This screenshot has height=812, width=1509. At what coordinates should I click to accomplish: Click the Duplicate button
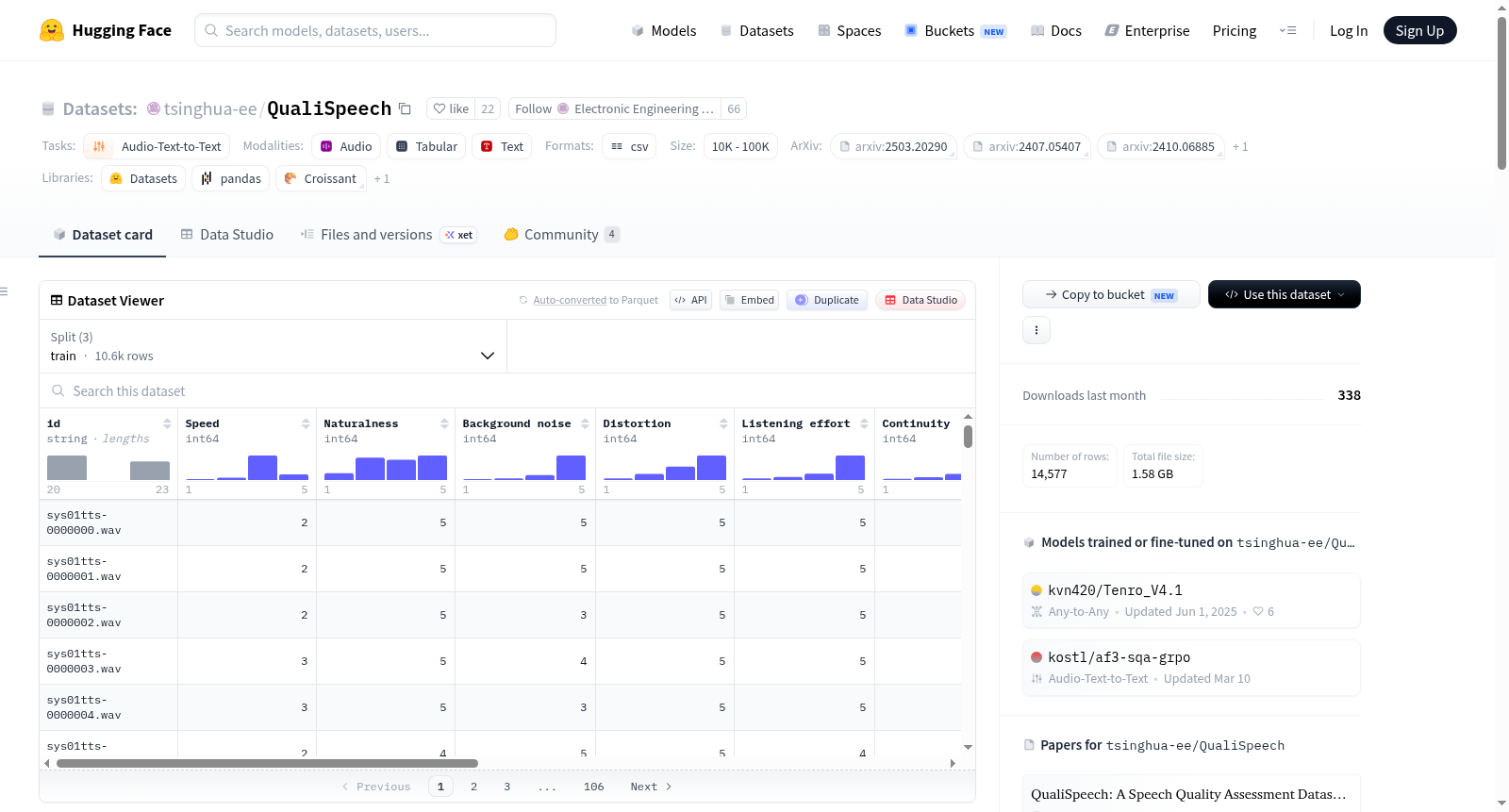[827, 300]
